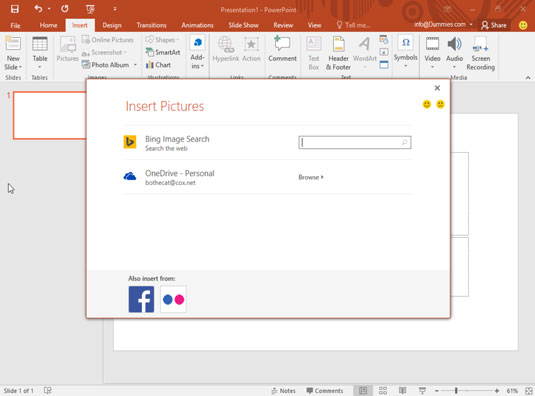
Task: Fit slide to current window
Action: pos(529,391)
